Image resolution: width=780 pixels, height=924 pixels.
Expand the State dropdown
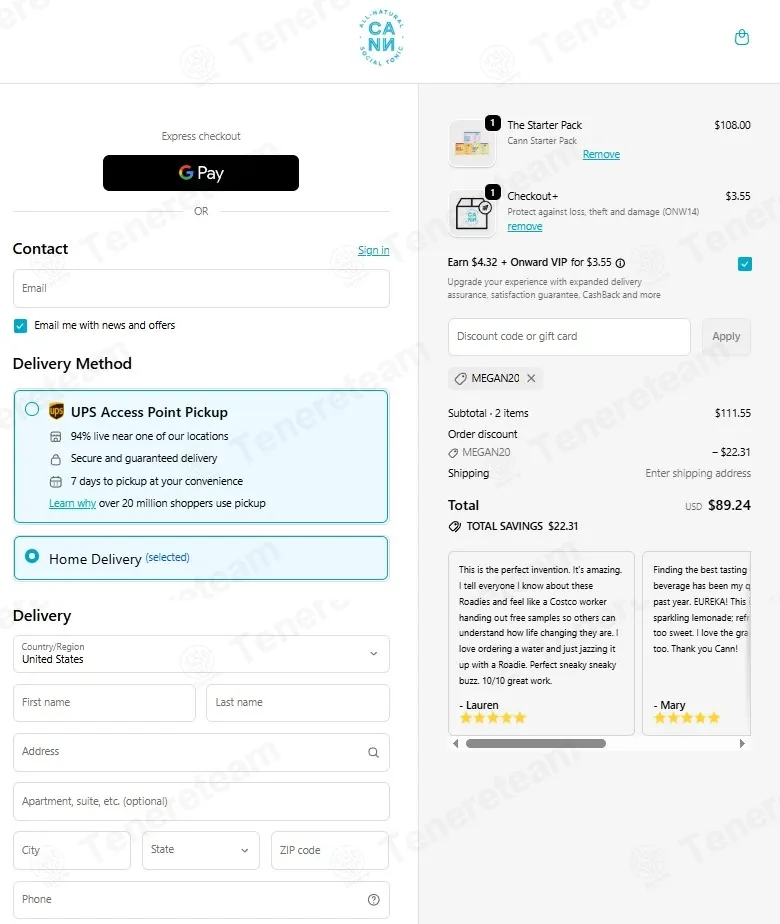pos(201,850)
